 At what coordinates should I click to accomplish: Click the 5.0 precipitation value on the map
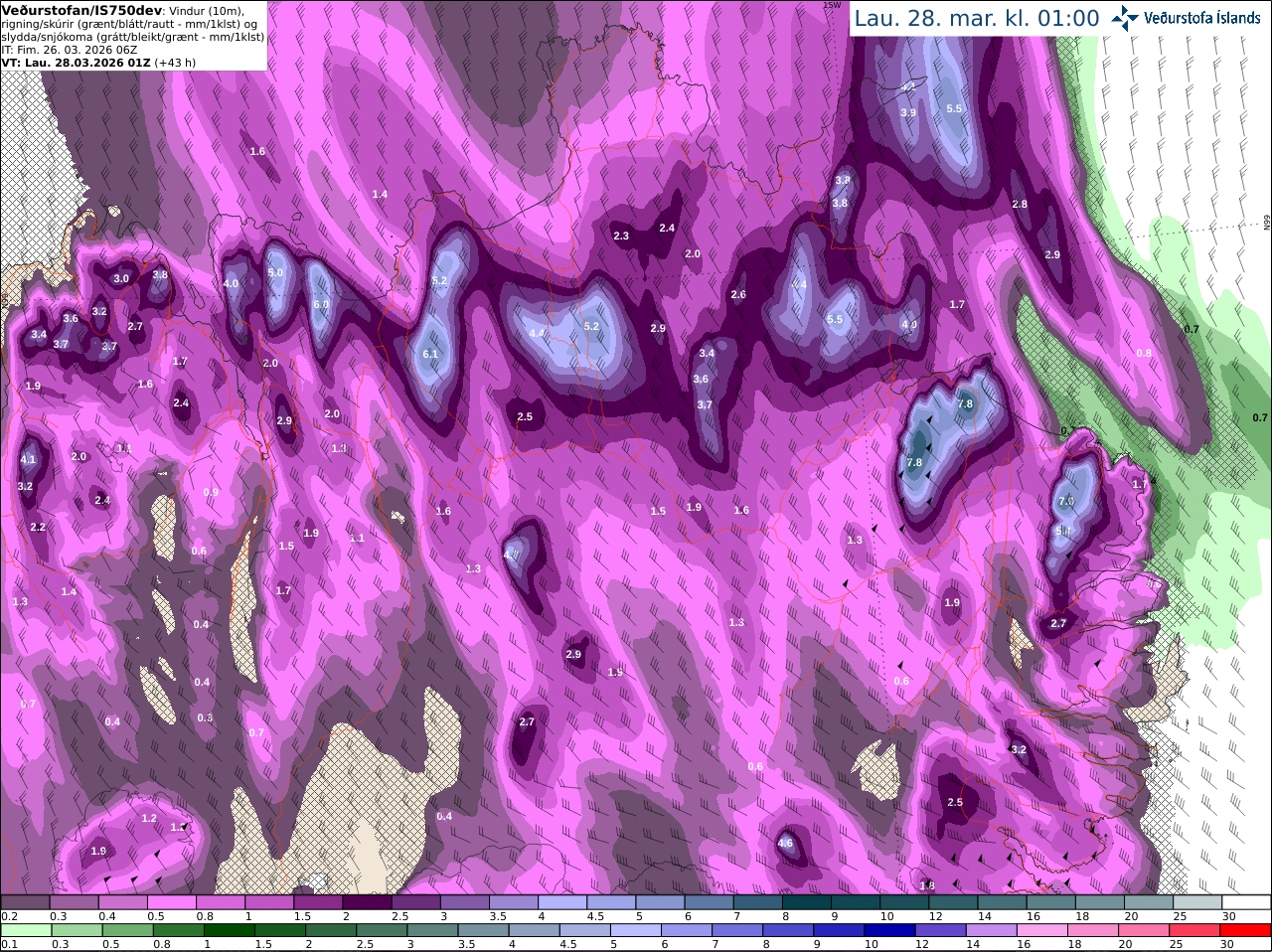pos(275,272)
